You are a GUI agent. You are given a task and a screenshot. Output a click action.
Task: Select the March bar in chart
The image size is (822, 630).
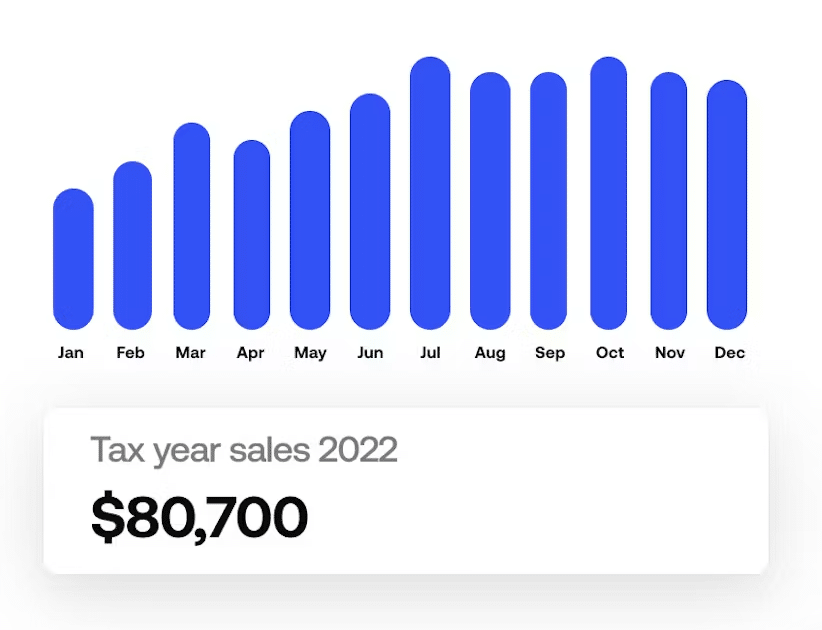point(192,226)
